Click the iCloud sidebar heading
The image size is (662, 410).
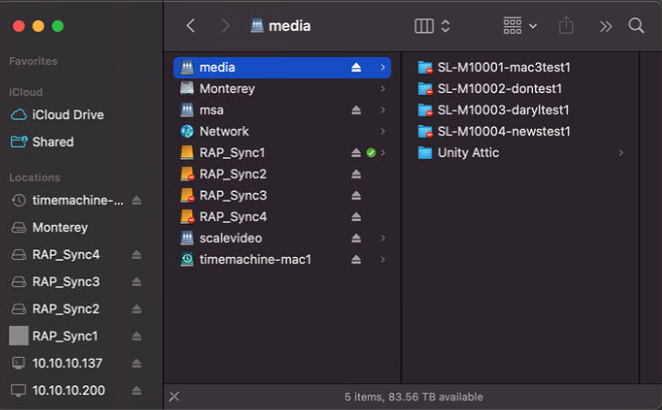[26, 92]
